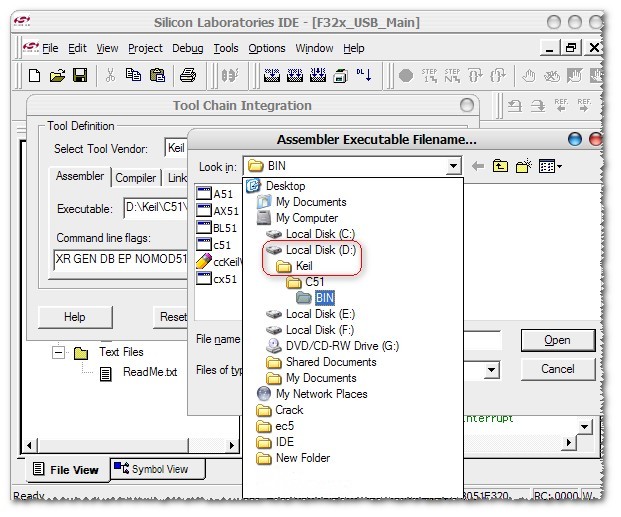The image size is (621, 517).
Task: Switch to the Compiler tab
Action: pyautogui.click(x=136, y=178)
